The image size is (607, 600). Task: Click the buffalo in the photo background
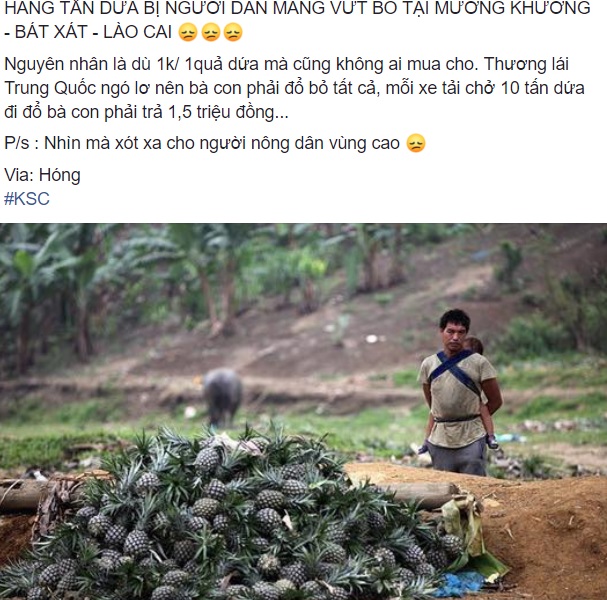pyautogui.click(x=222, y=396)
